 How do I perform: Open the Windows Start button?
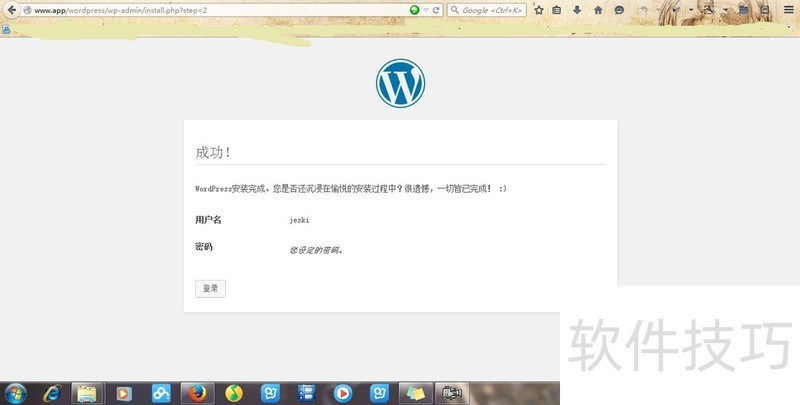[x=15, y=393]
